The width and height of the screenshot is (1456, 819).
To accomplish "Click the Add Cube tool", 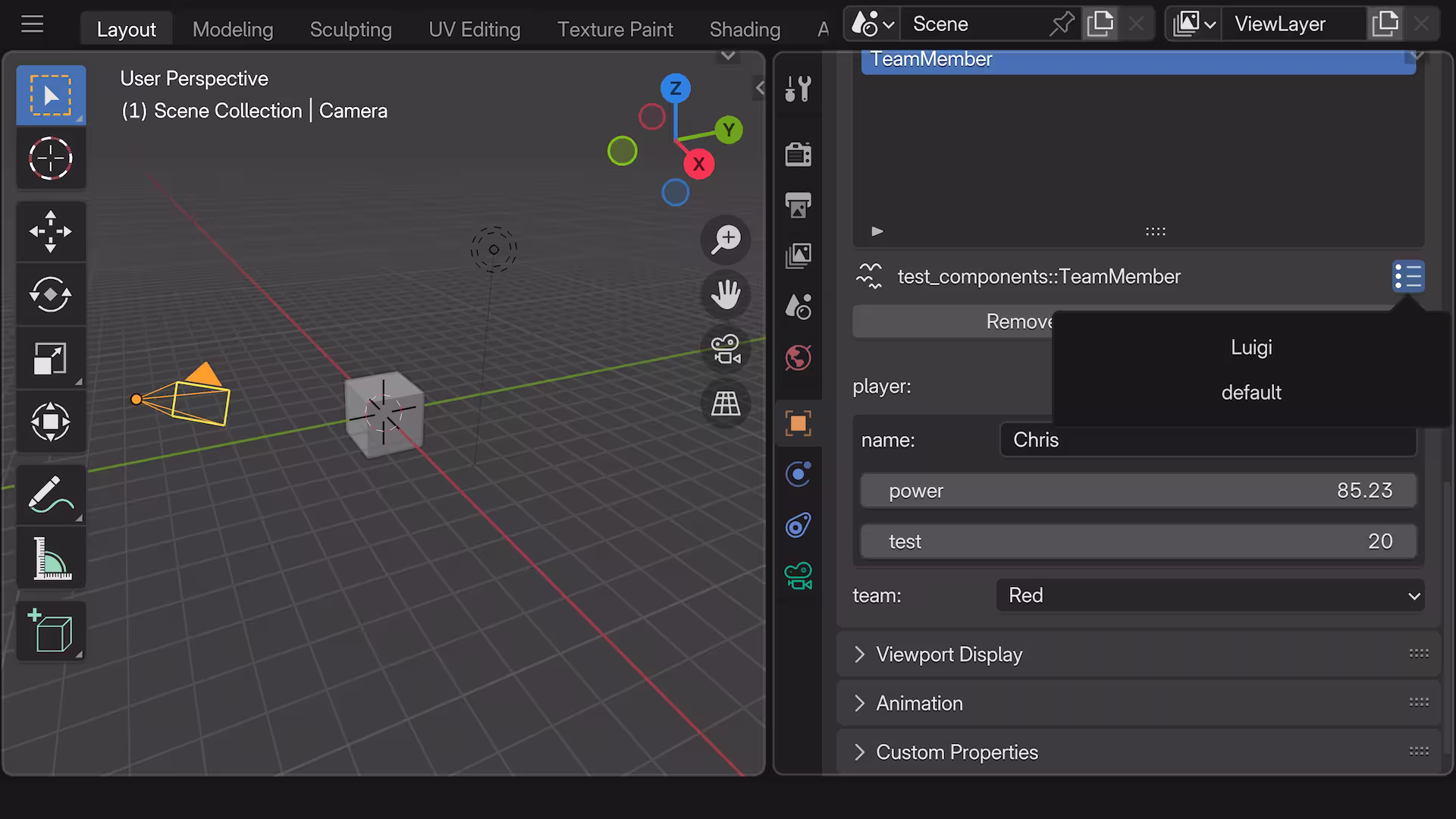I will [51, 631].
